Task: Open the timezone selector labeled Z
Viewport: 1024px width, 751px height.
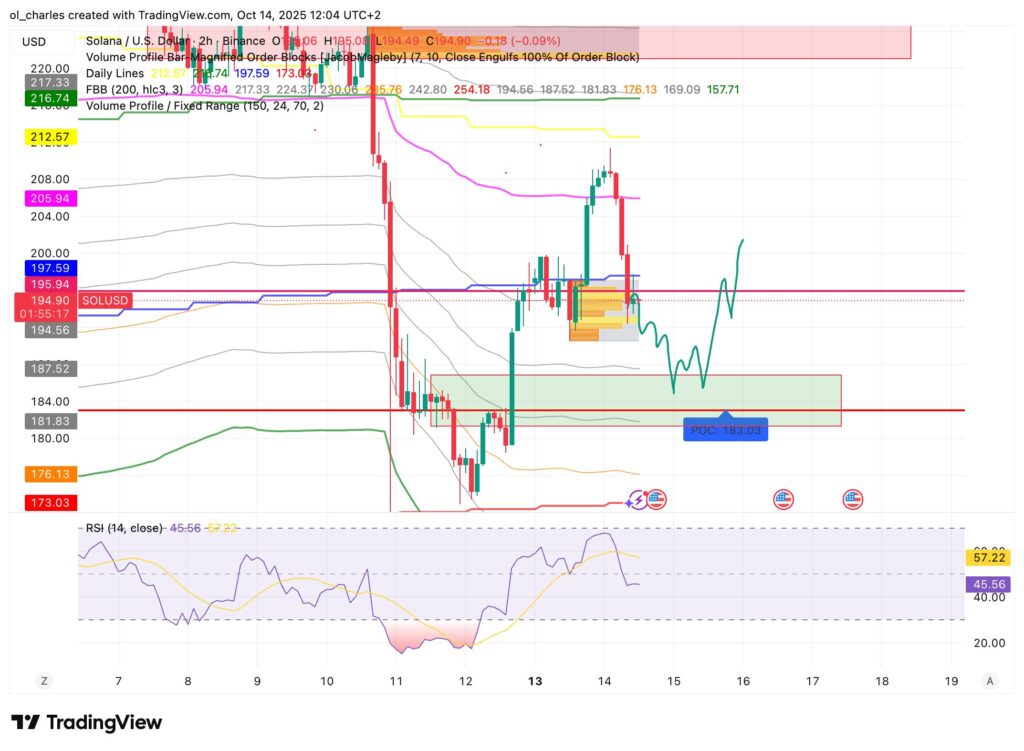Action: pyautogui.click(x=43, y=680)
